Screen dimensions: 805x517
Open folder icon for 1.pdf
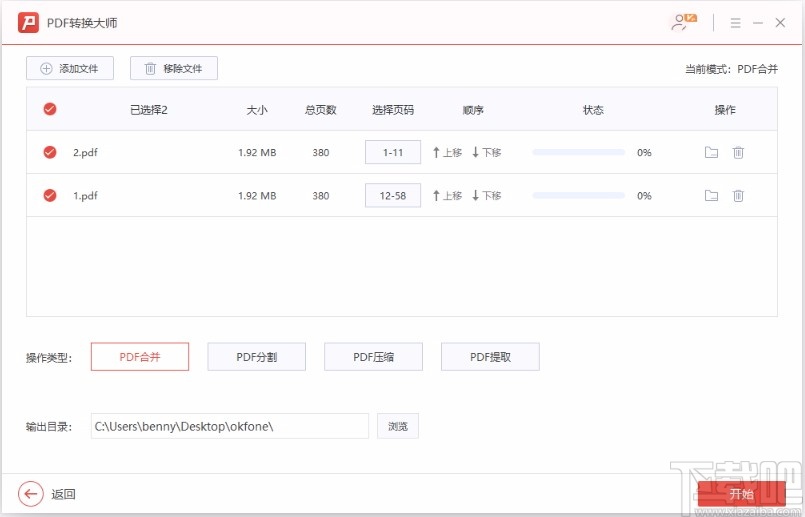pyautogui.click(x=711, y=196)
